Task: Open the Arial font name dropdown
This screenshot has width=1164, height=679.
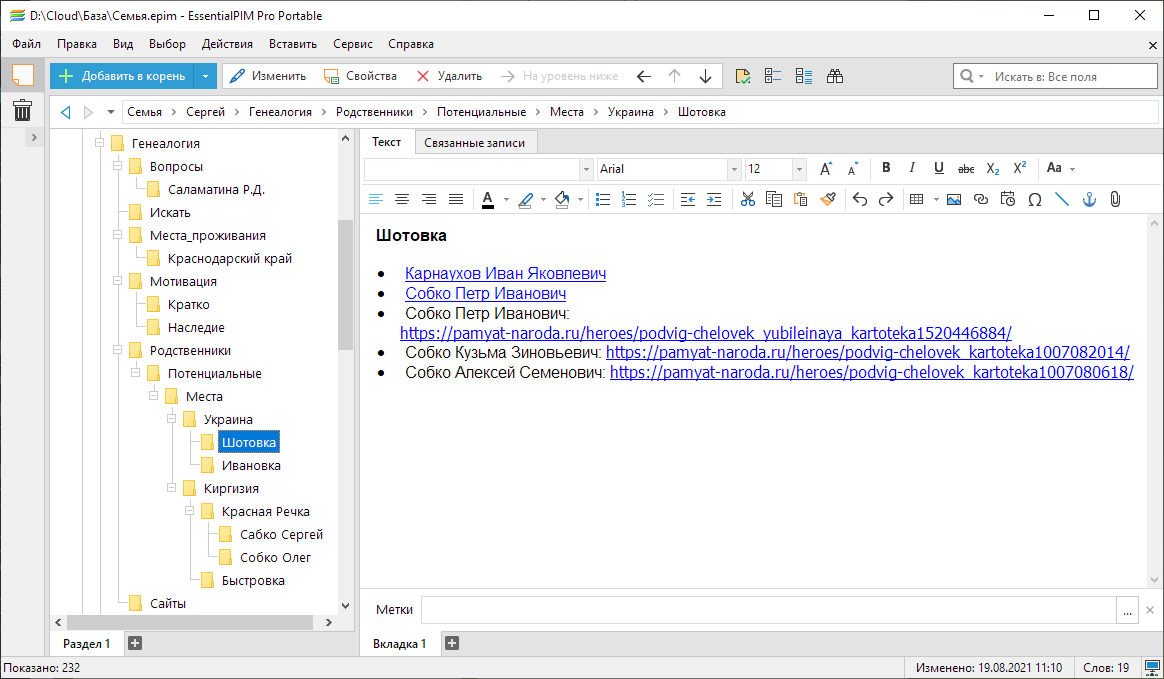Action: tap(734, 169)
